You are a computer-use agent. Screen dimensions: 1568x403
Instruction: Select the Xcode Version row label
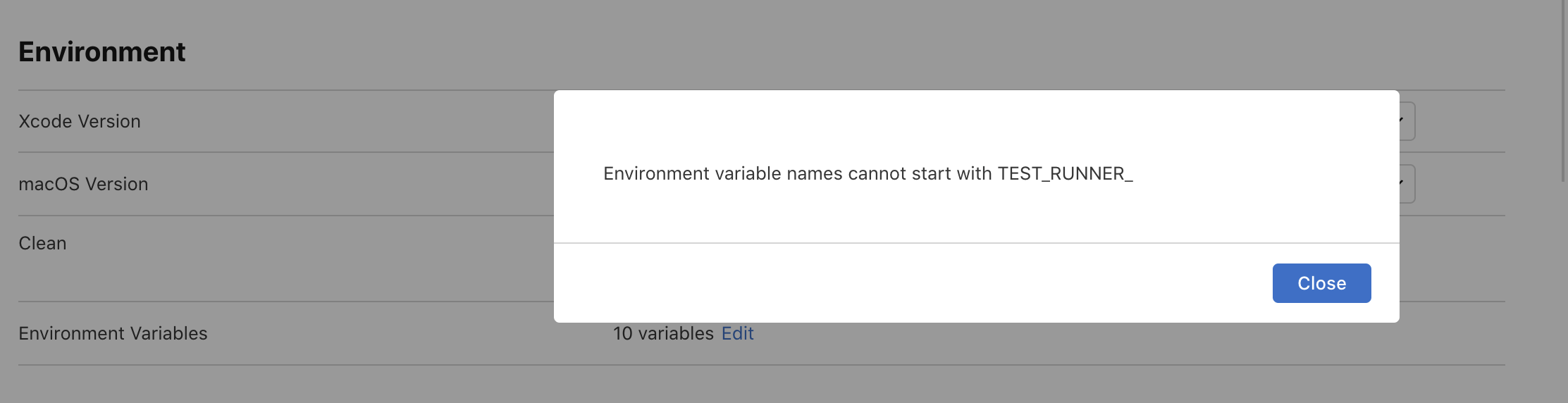80,121
